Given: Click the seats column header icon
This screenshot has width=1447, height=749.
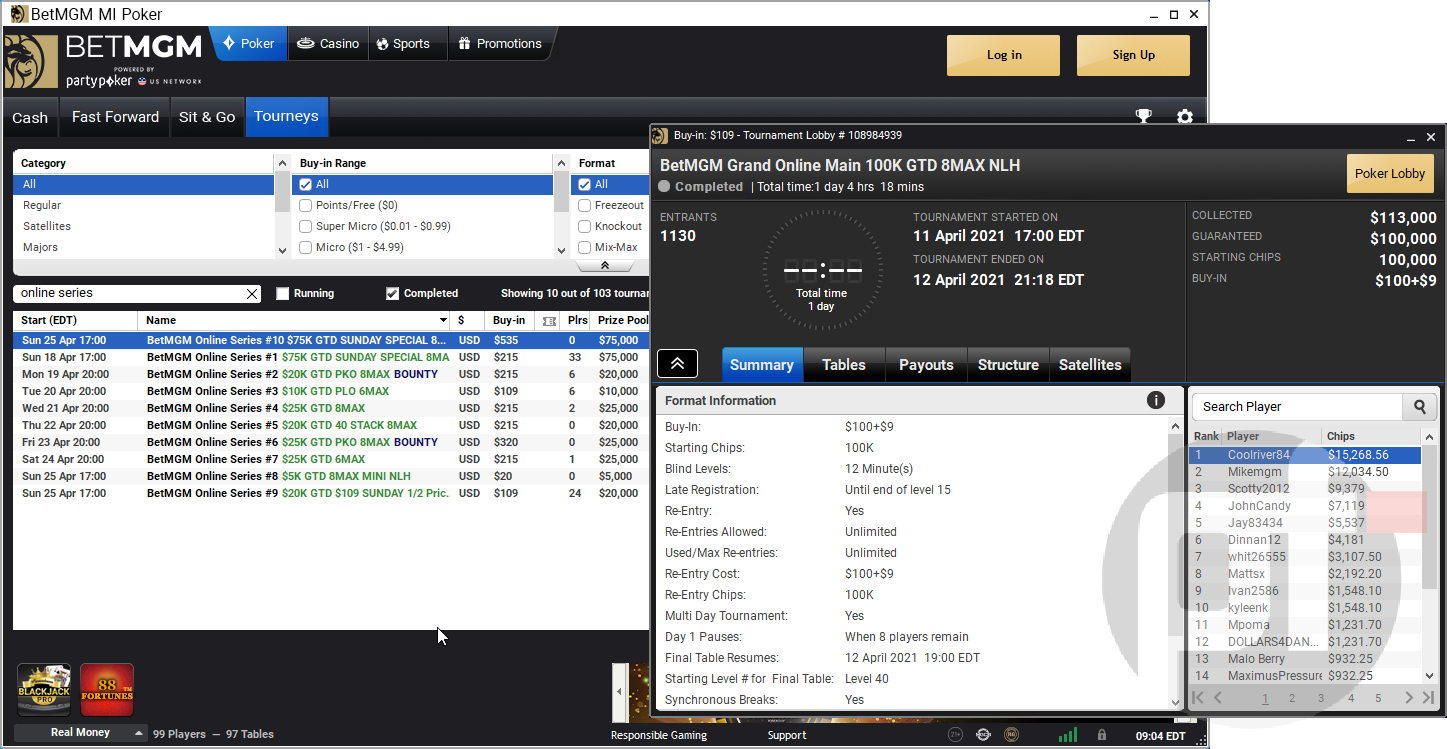Looking at the screenshot, I should (x=548, y=321).
